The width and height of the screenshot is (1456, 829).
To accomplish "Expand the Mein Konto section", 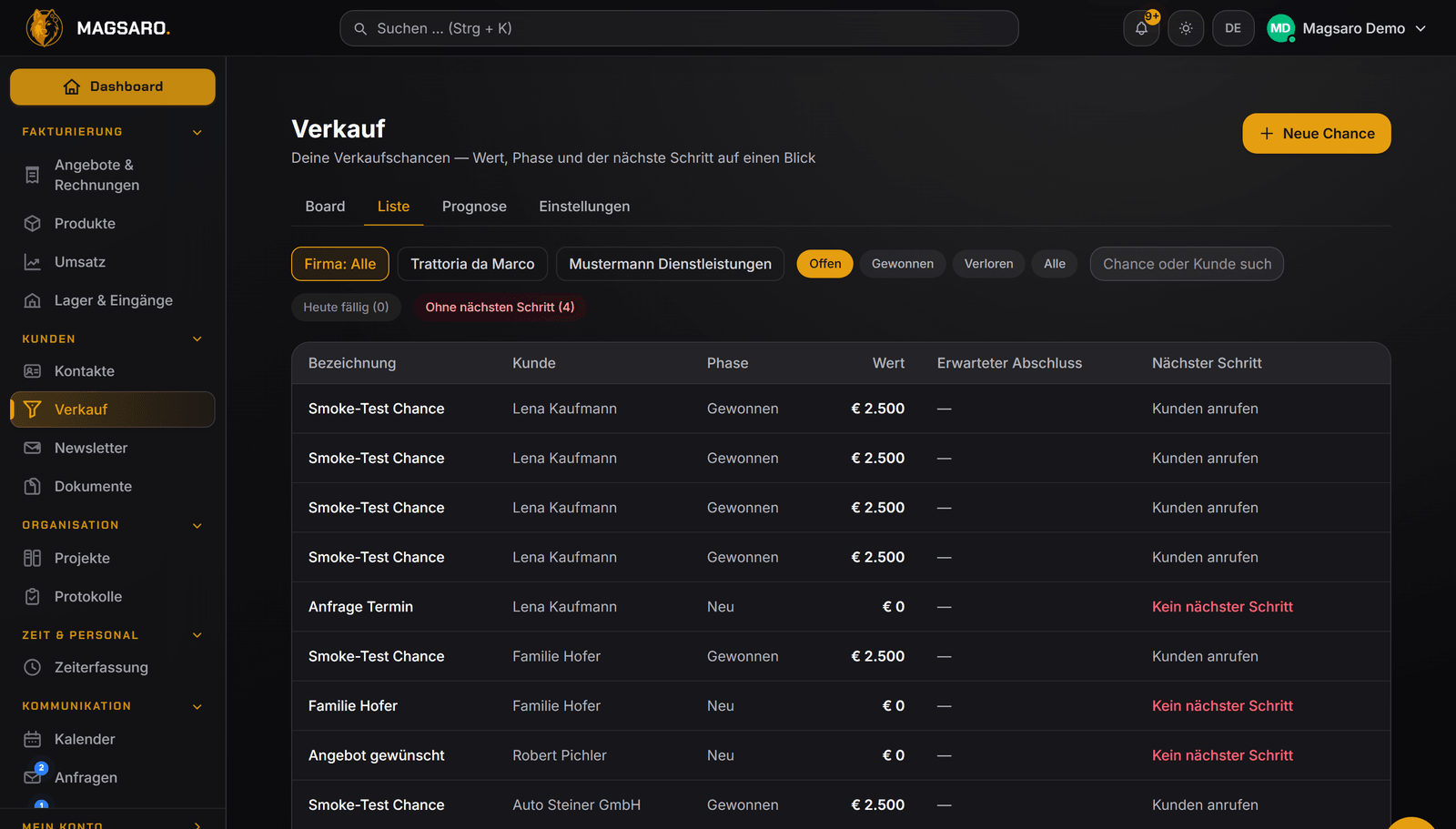I will point(197,825).
